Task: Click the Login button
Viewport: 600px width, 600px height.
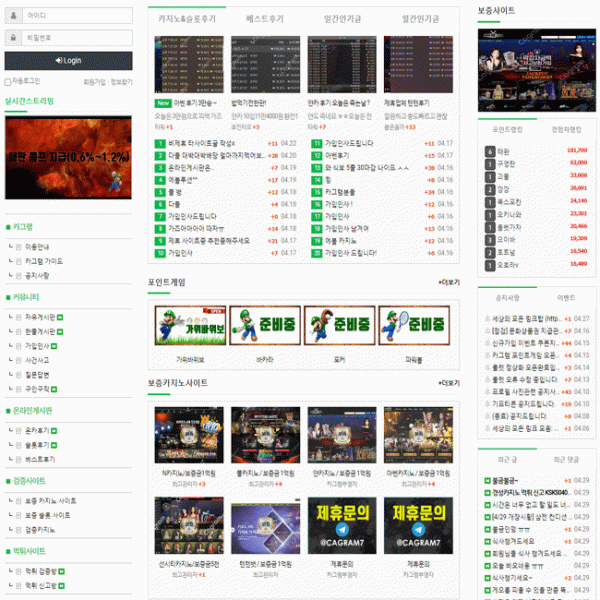Action: tap(68, 60)
